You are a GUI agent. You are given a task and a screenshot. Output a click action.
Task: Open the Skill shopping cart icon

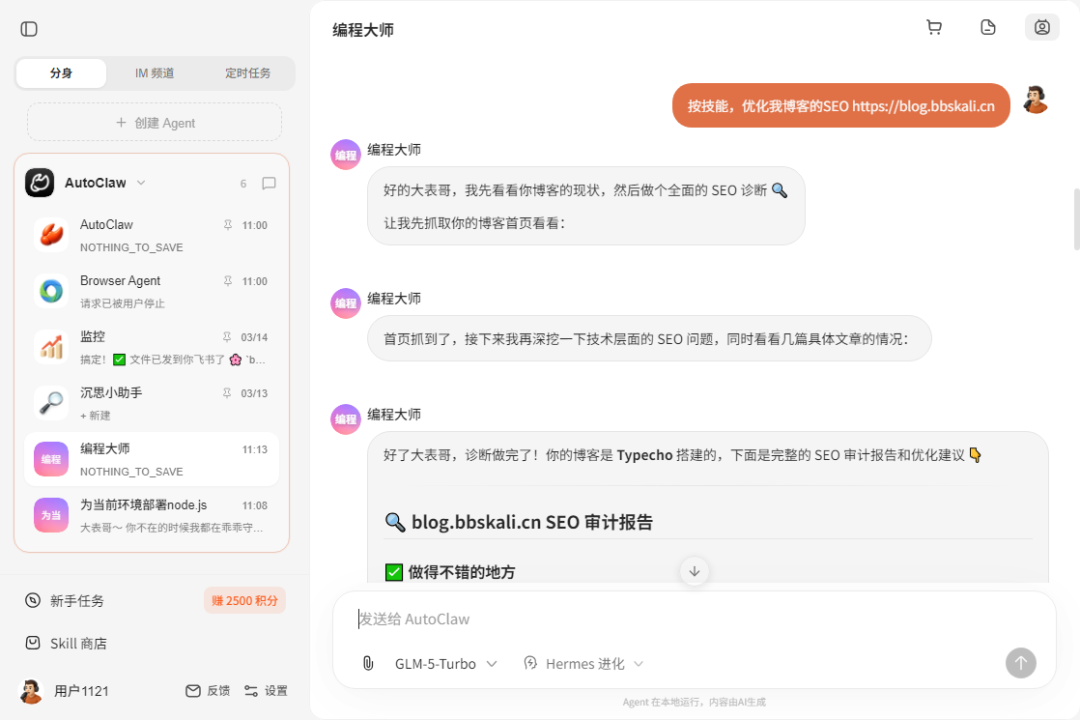[x=934, y=27]
